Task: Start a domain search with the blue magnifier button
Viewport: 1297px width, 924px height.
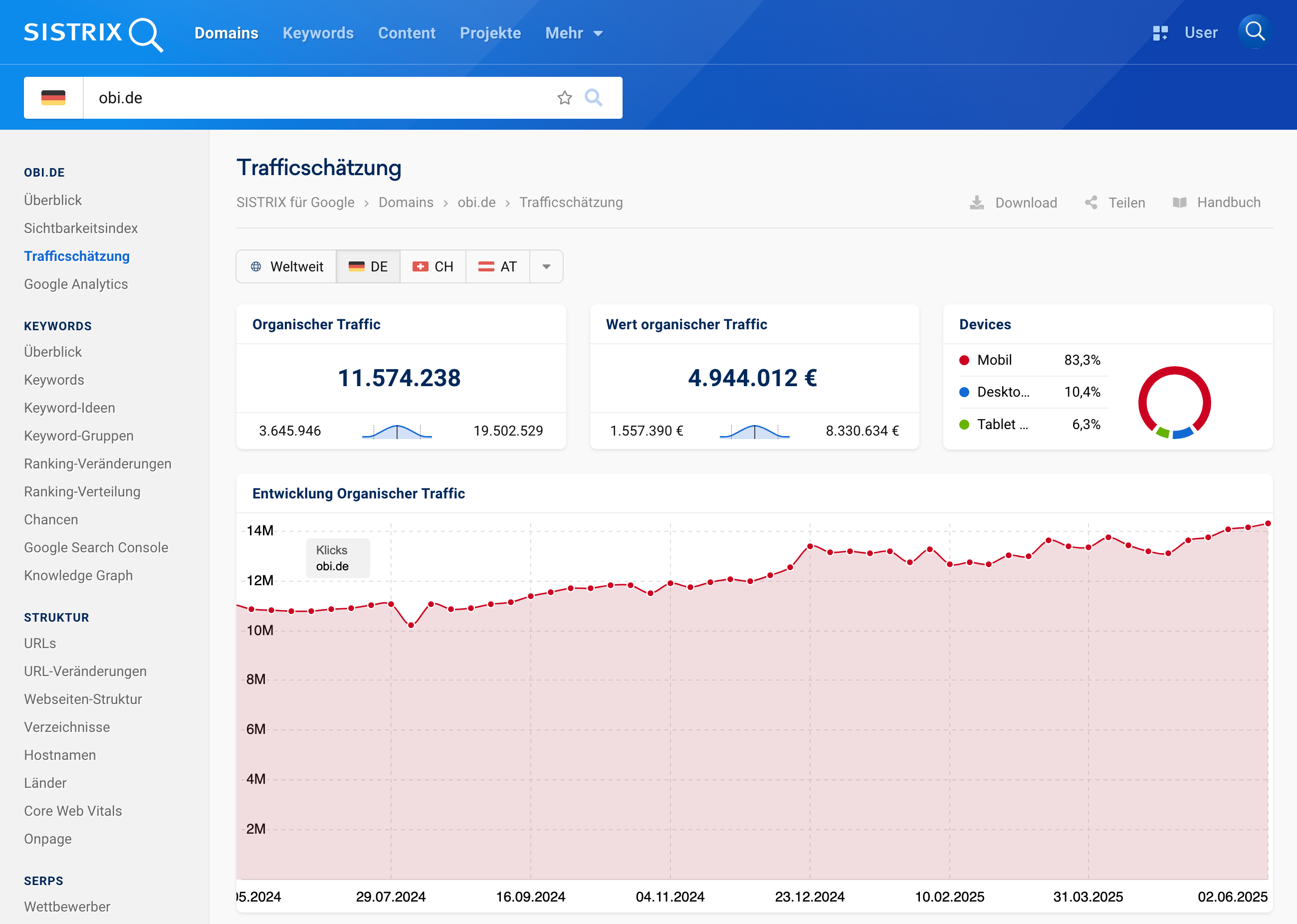Action: click(x=594, y=98)
